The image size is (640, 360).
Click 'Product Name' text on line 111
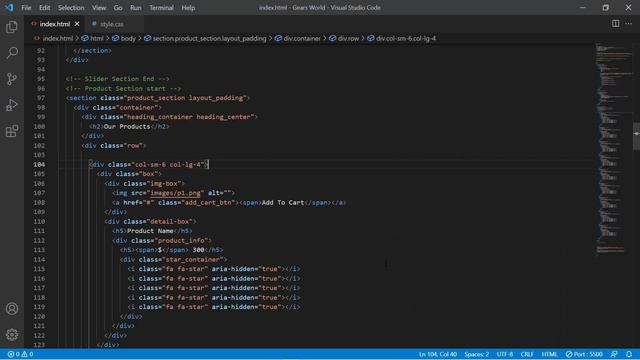pos(150,231)
